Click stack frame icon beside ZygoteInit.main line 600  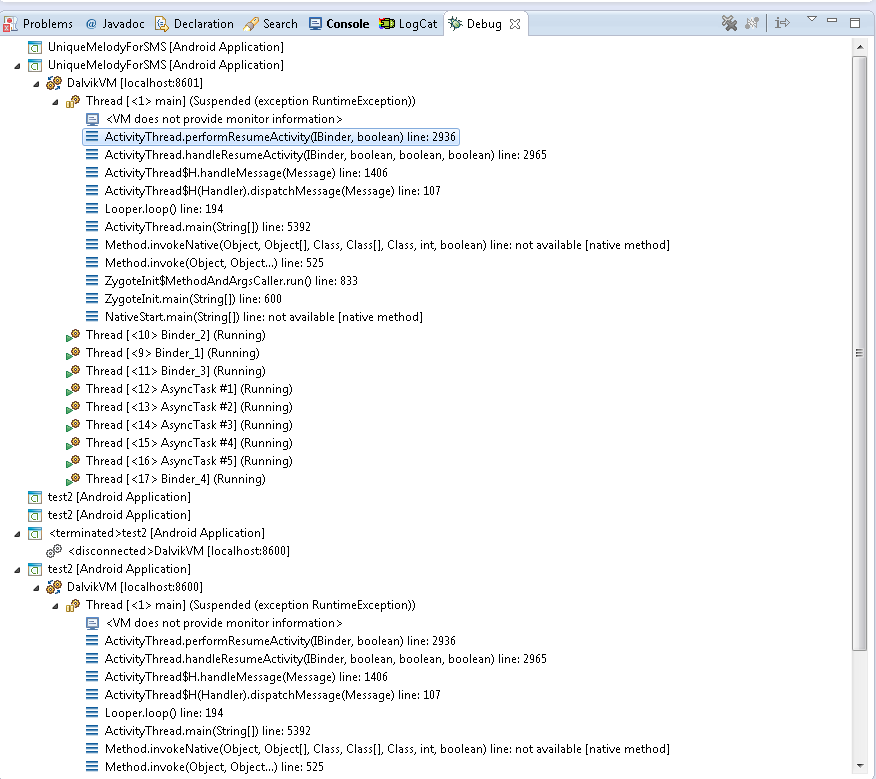pos(92,298)
